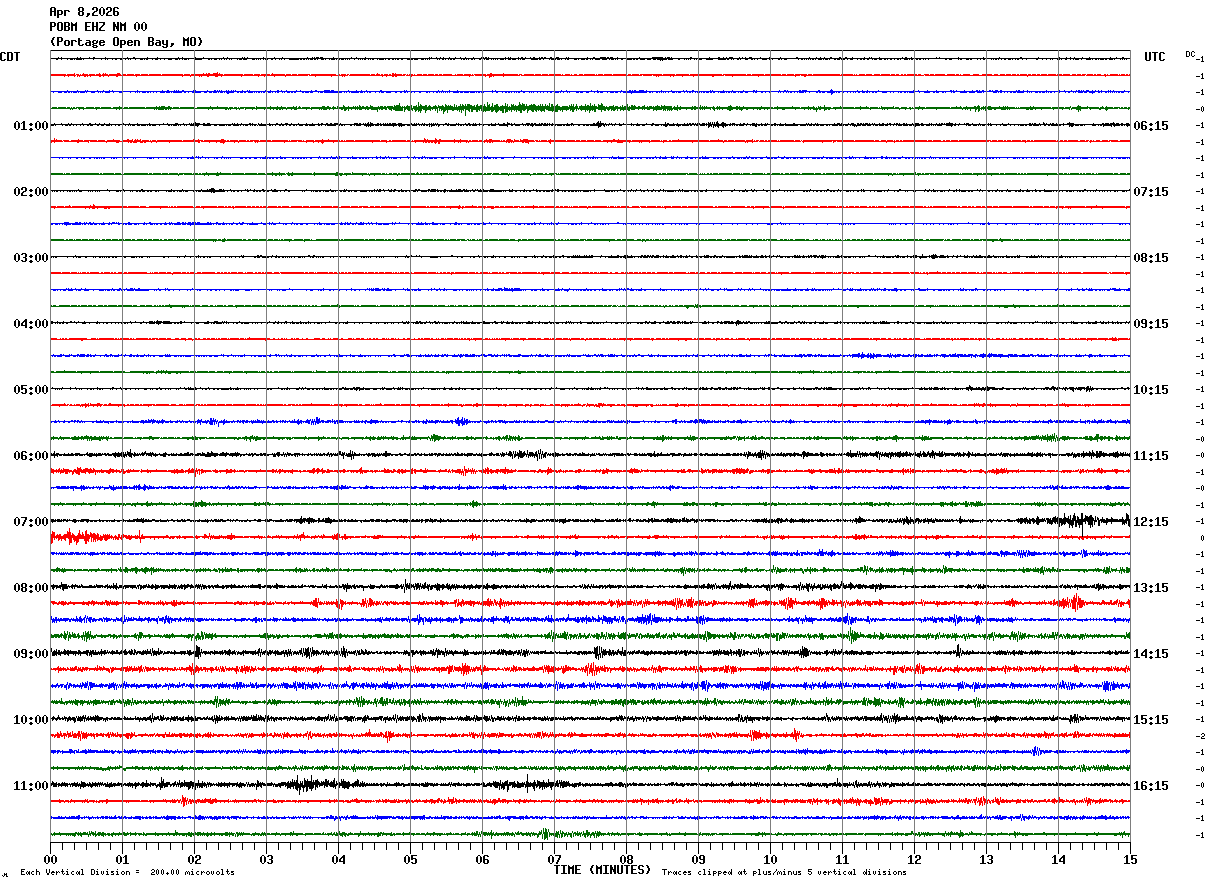Click the "(Portage Open Bay, MO)" station name
Screen dimensions: 1210x886
(x=126, y=42)
